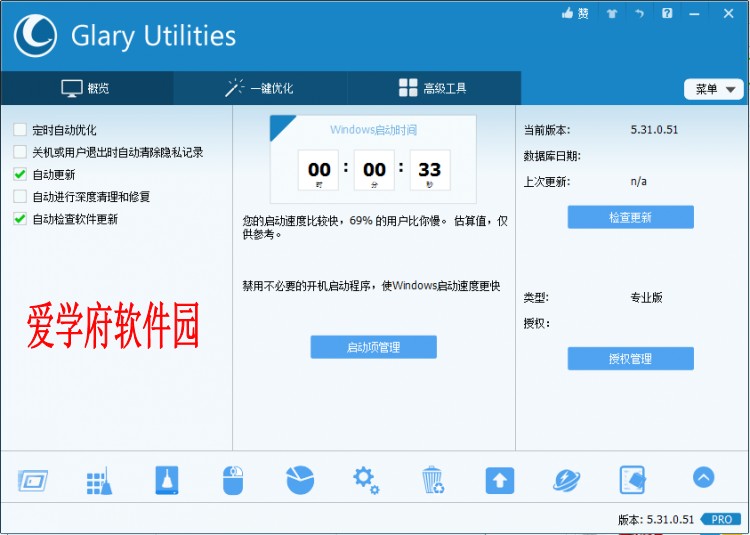Click the 版本: 5.31.0.51 status bar text
This screenshot has width=750, height=535.
pos(656,520)
